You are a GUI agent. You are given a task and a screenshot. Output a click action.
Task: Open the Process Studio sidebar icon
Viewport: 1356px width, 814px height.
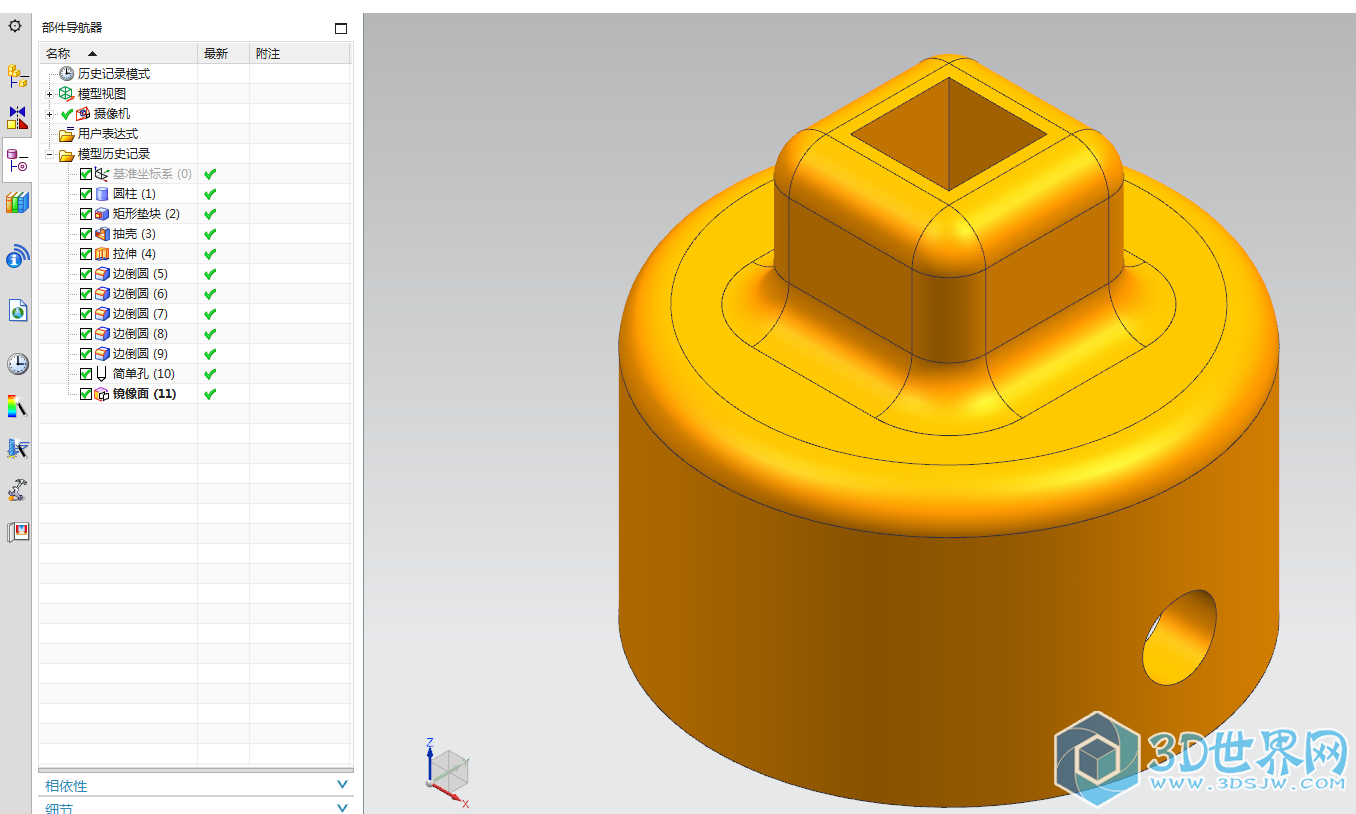(x=17, y=448)
